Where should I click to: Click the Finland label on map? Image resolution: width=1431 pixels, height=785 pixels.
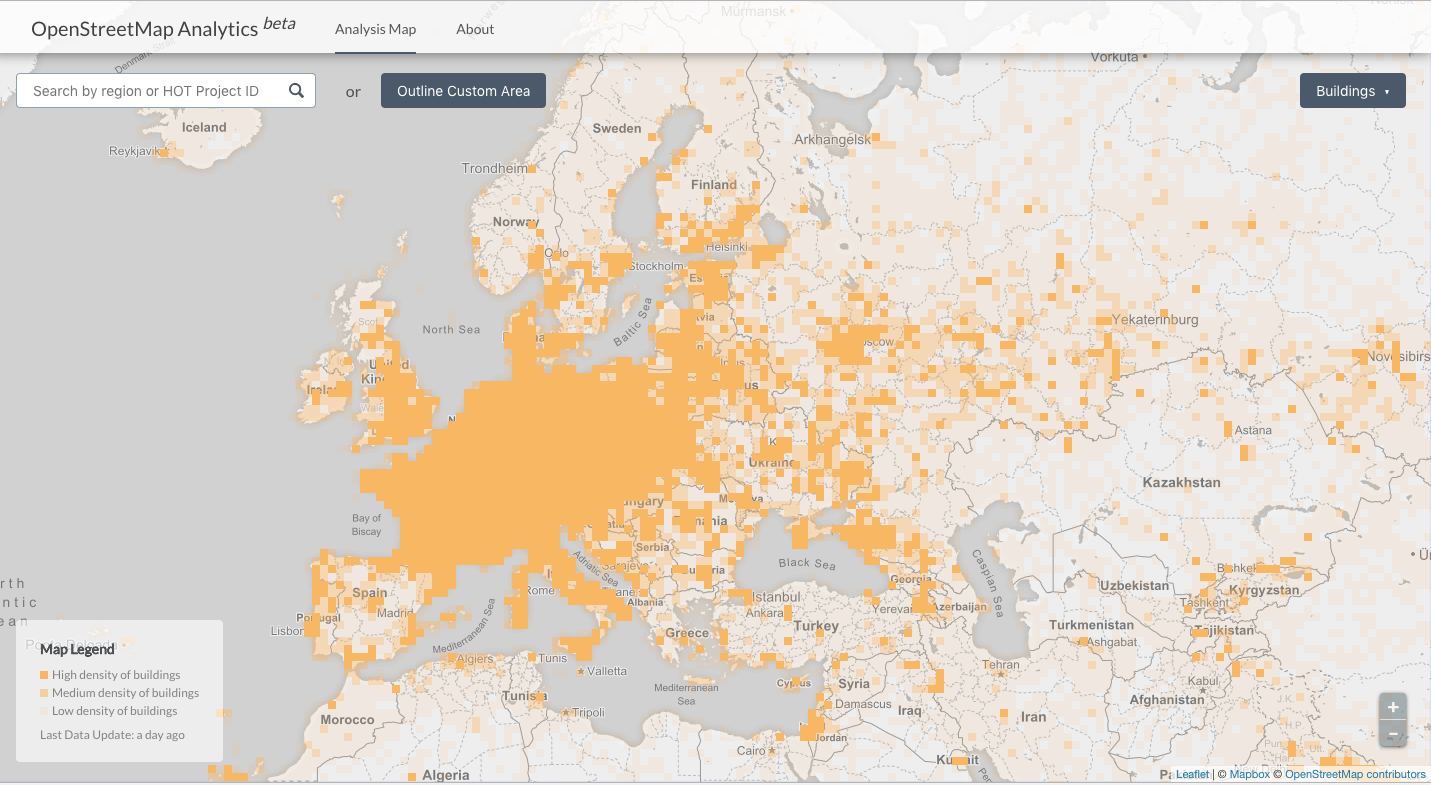(x=713, y=185)
